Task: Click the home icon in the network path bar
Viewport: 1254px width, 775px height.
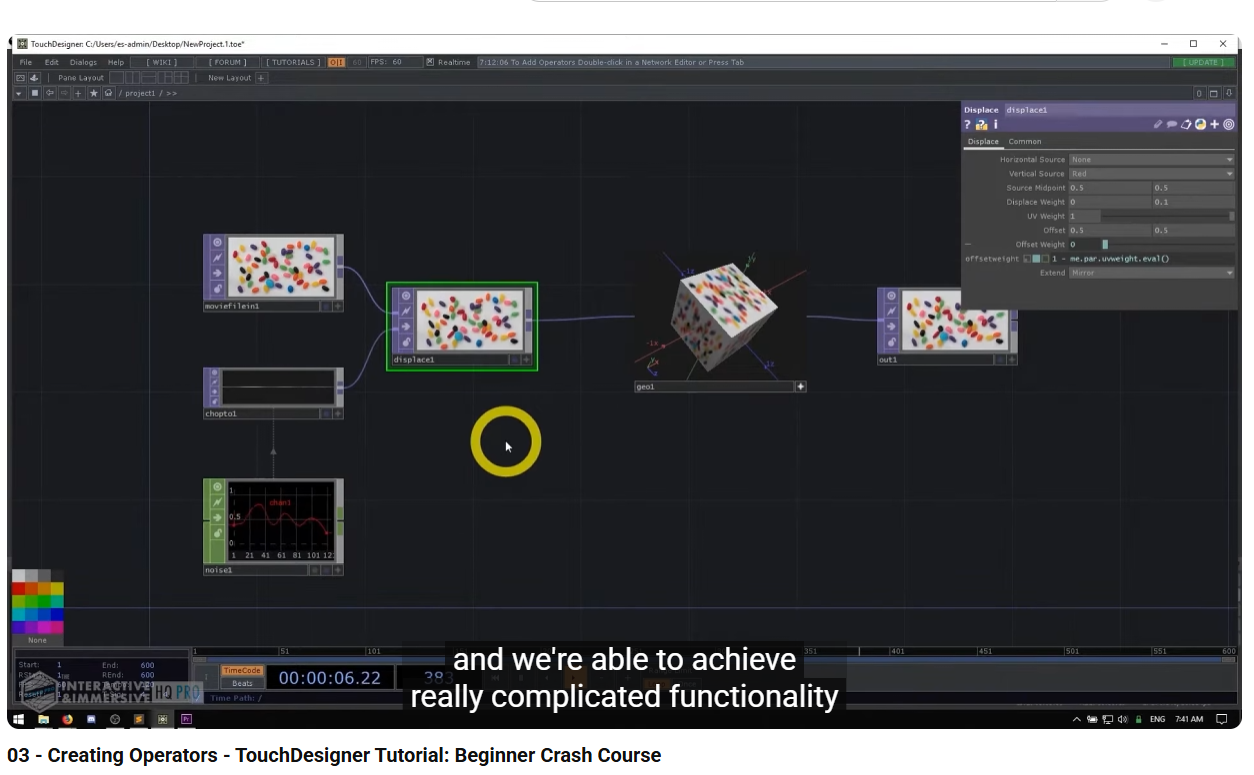Action: pos(109,93)
